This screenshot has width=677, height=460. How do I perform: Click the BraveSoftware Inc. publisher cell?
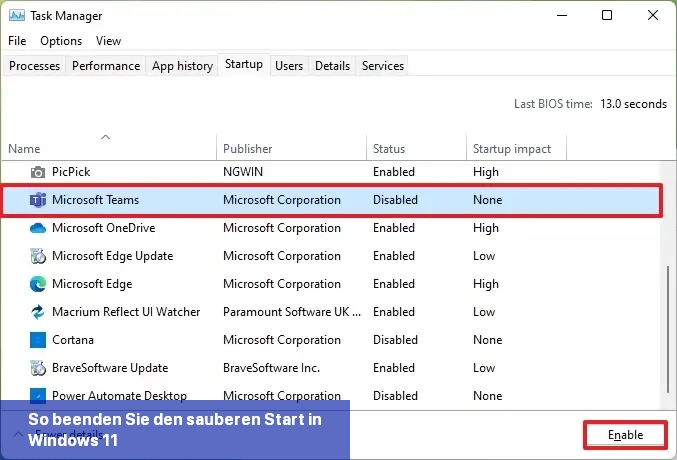[x=271, y=368]
